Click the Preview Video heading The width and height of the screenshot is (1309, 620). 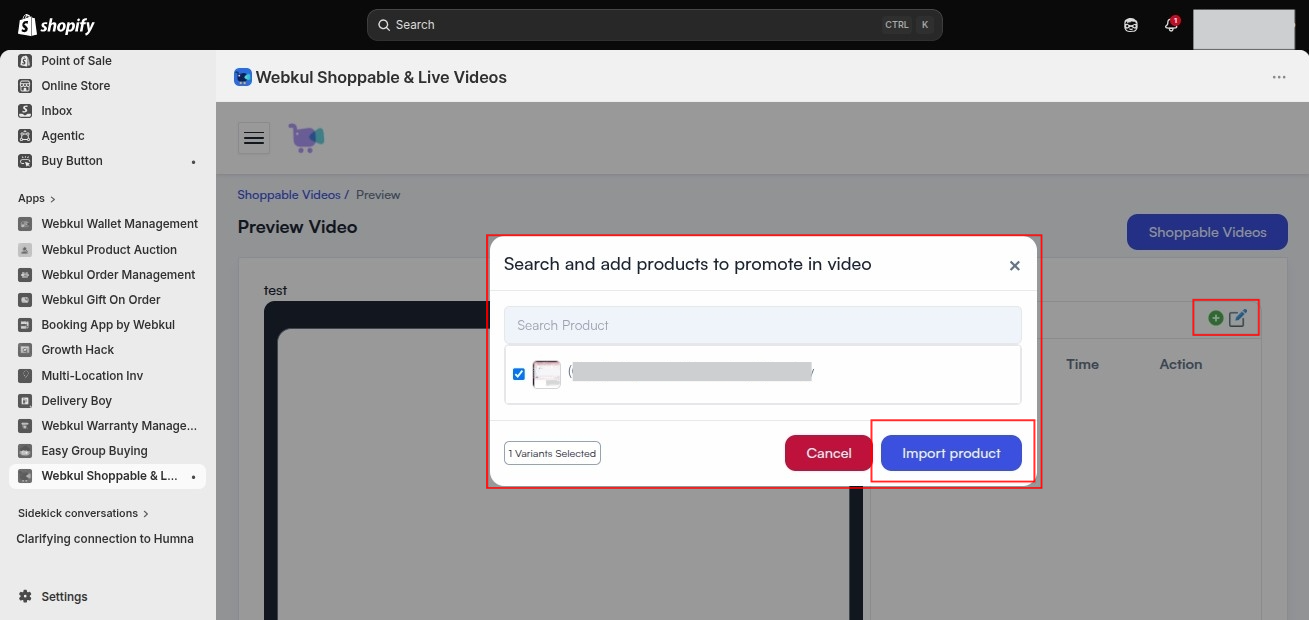click(297, 227)
